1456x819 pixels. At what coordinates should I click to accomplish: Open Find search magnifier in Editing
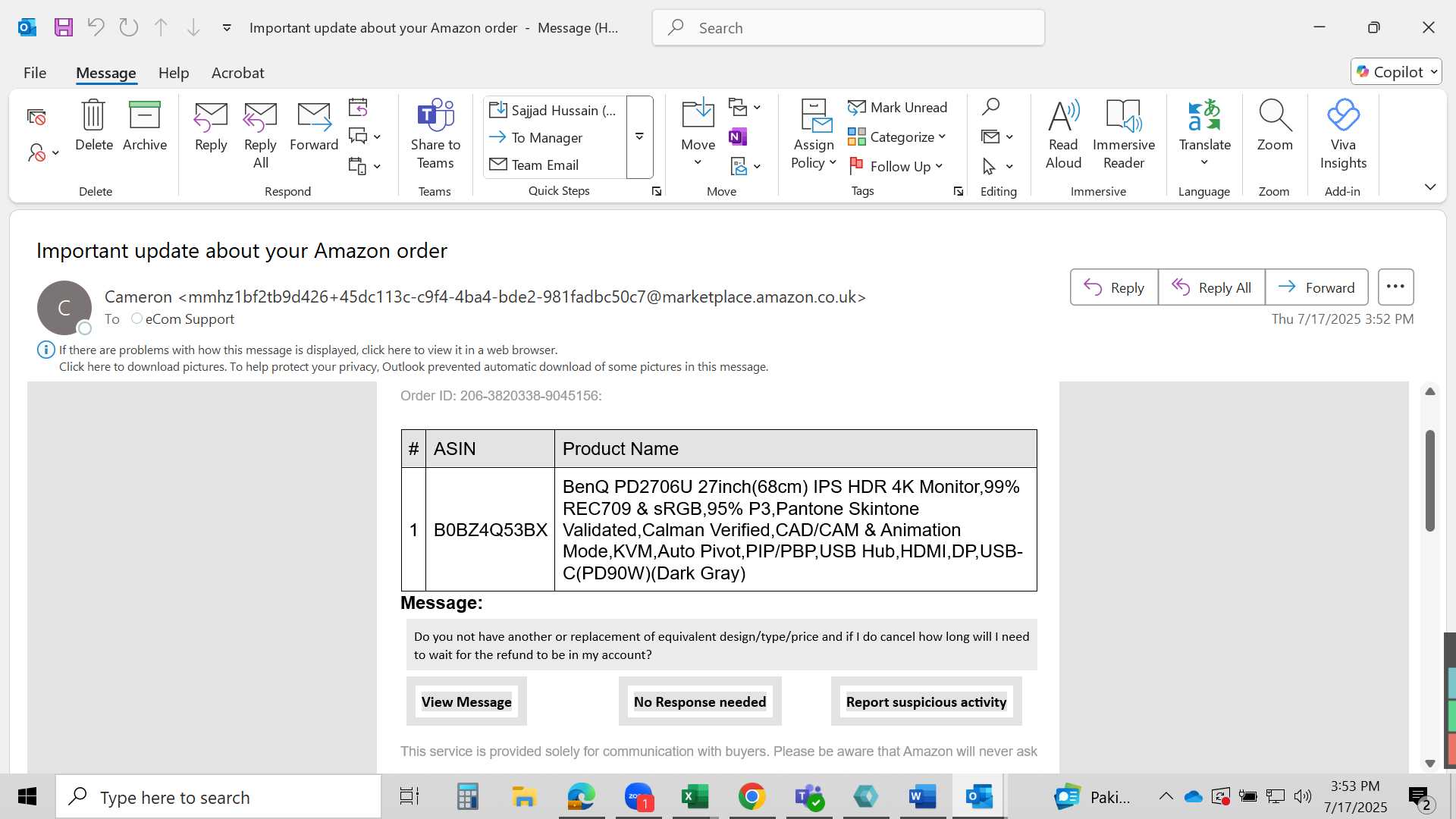[x=991, y=106]
